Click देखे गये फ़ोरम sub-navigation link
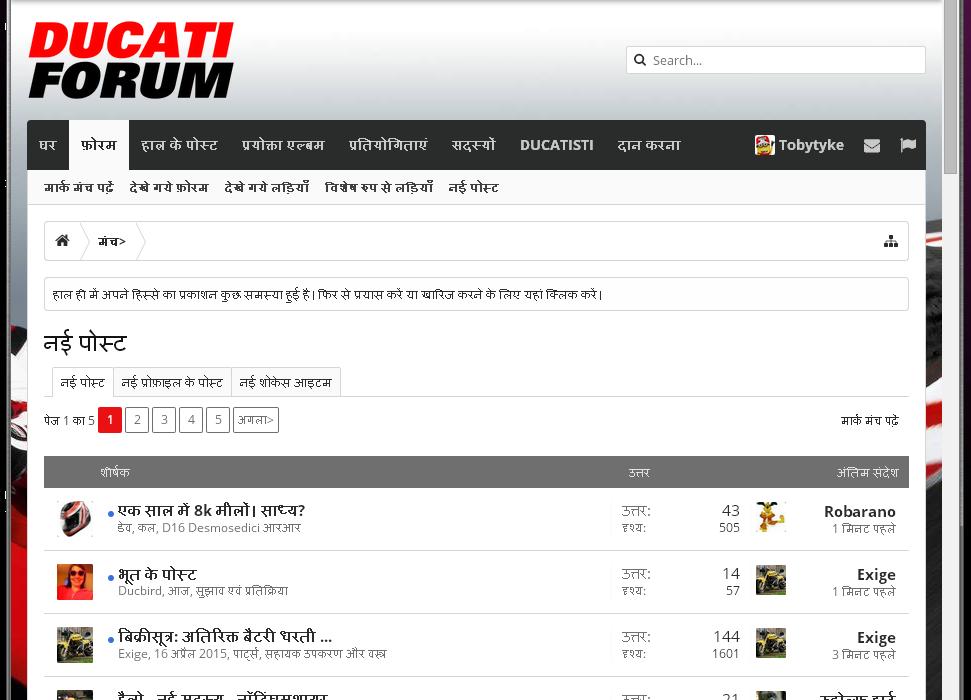 [x=168, y=187]
